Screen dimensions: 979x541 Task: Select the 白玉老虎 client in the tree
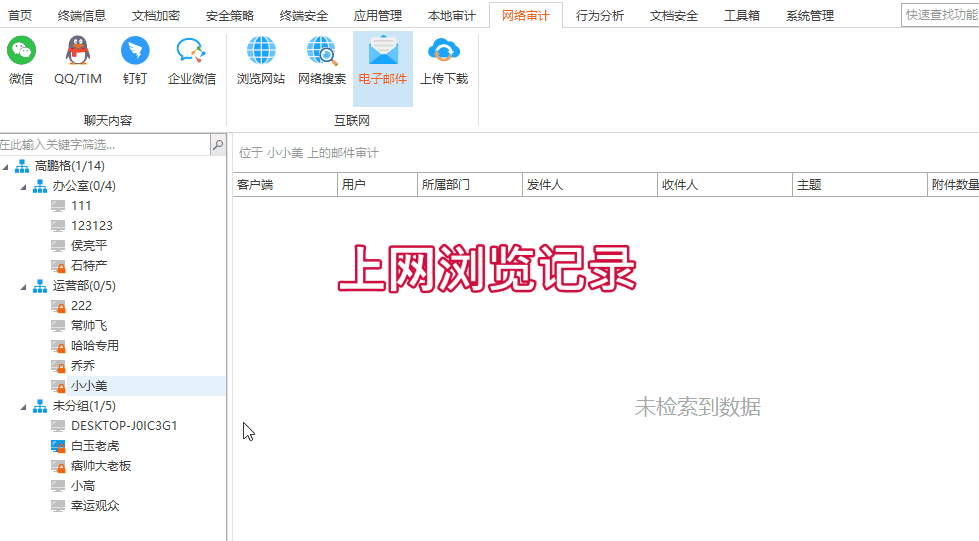click(95, 446)
